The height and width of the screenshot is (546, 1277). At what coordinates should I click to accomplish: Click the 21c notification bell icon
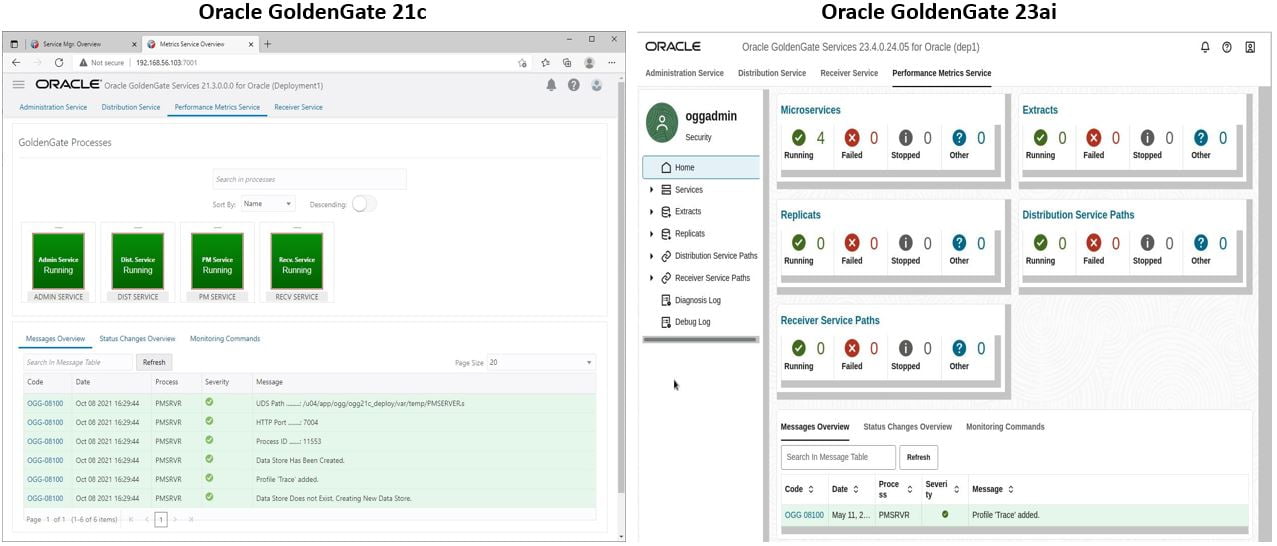(x=551, y=85)
